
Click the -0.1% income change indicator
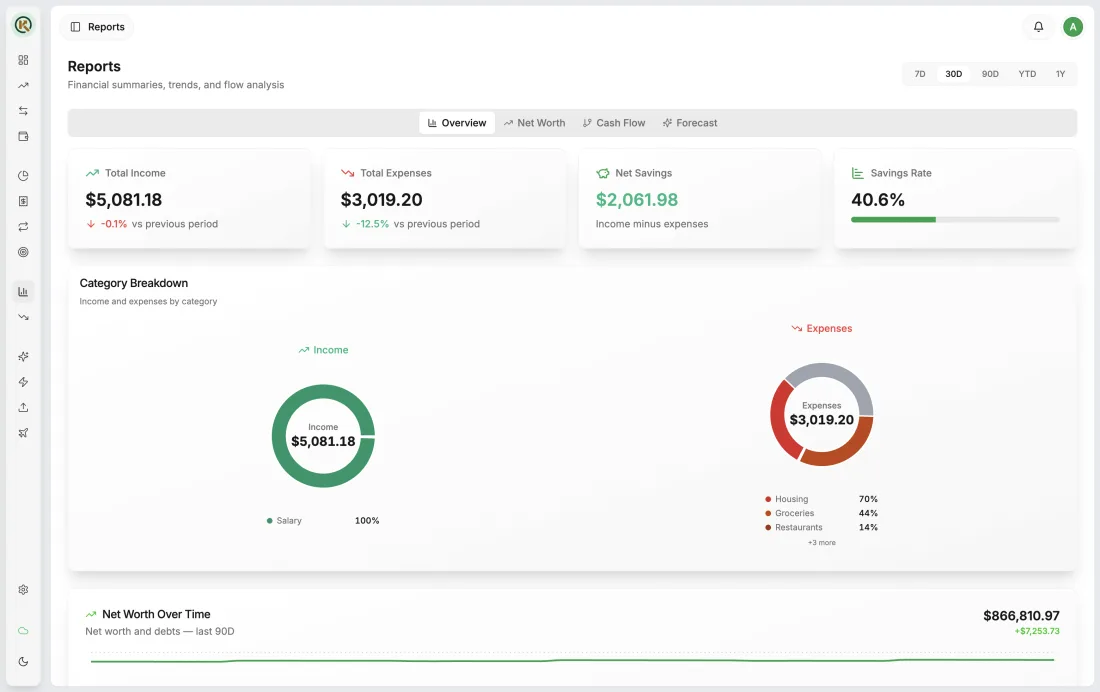pos(107,224)
